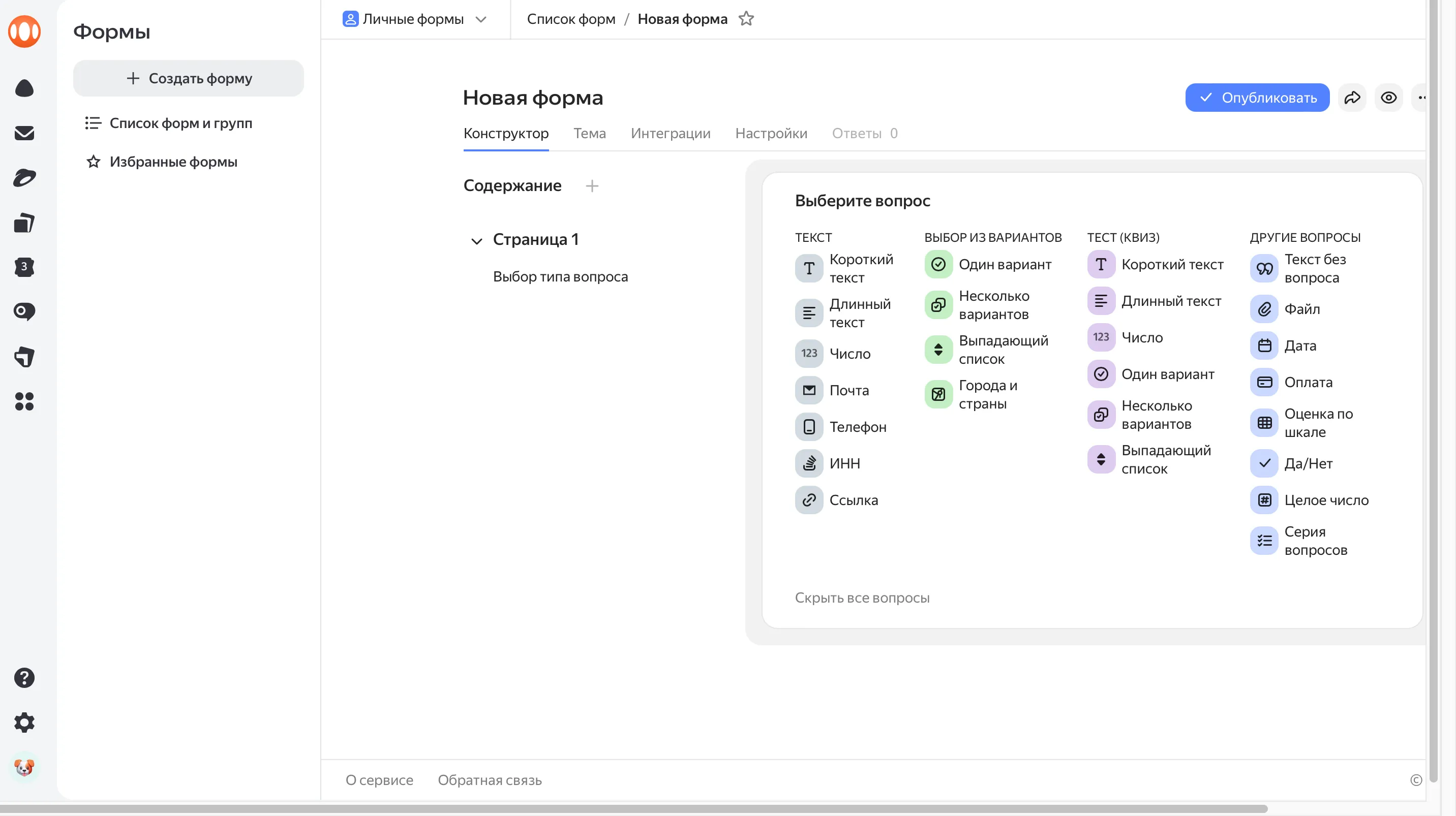The width and height of the screenshot is (1456, 816).
Task: Select Города и страны question type
Action: click(987, 394)
